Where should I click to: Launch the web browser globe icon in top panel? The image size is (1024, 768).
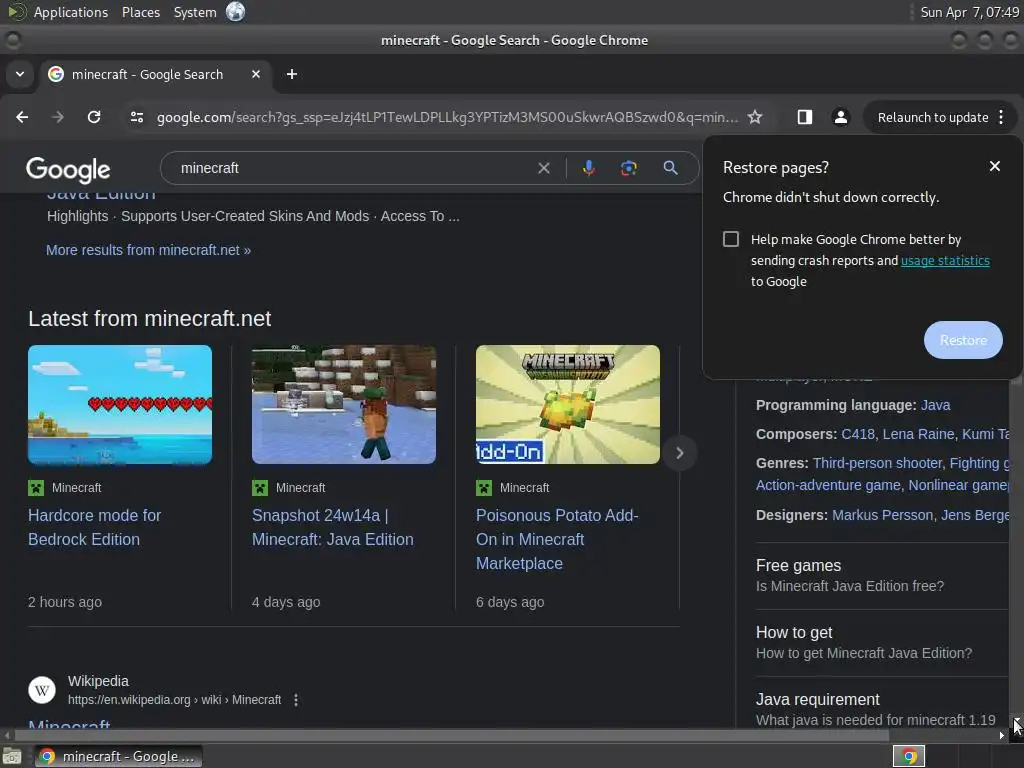point(235,12)
